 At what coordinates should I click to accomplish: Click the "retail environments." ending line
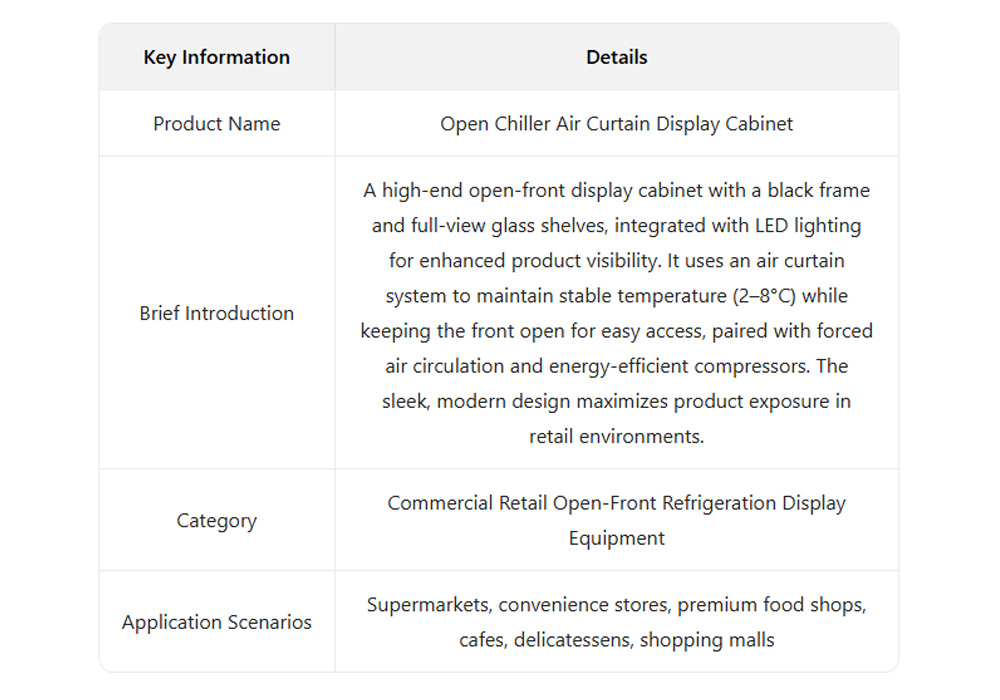616,437
